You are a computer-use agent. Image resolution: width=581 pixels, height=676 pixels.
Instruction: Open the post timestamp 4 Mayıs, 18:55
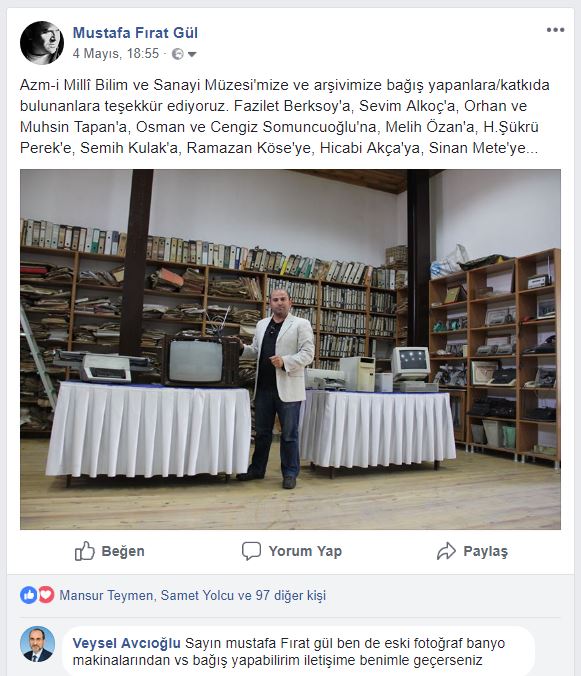click(116, 53)
